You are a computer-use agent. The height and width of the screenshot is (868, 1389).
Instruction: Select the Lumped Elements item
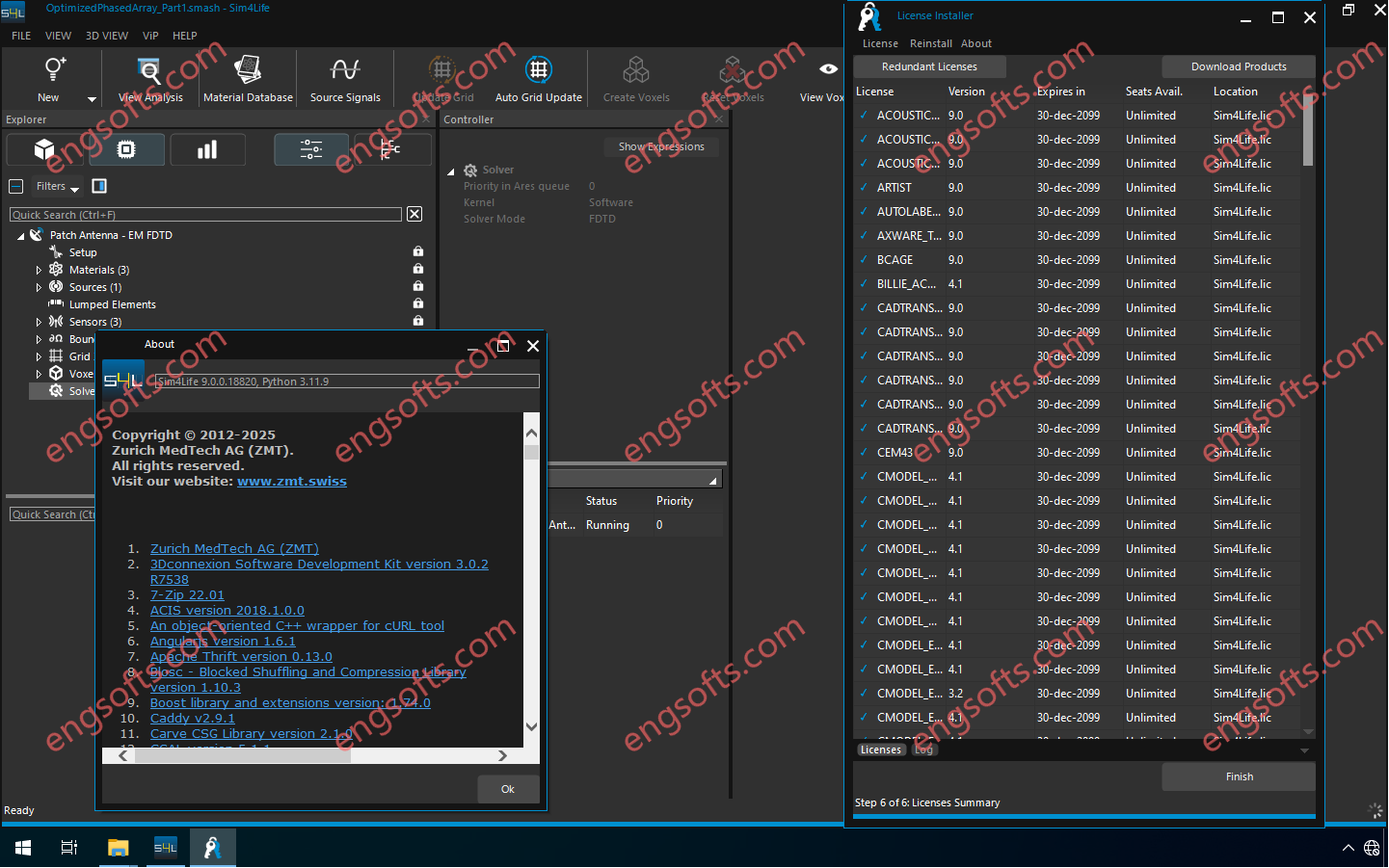coord(112,304)
